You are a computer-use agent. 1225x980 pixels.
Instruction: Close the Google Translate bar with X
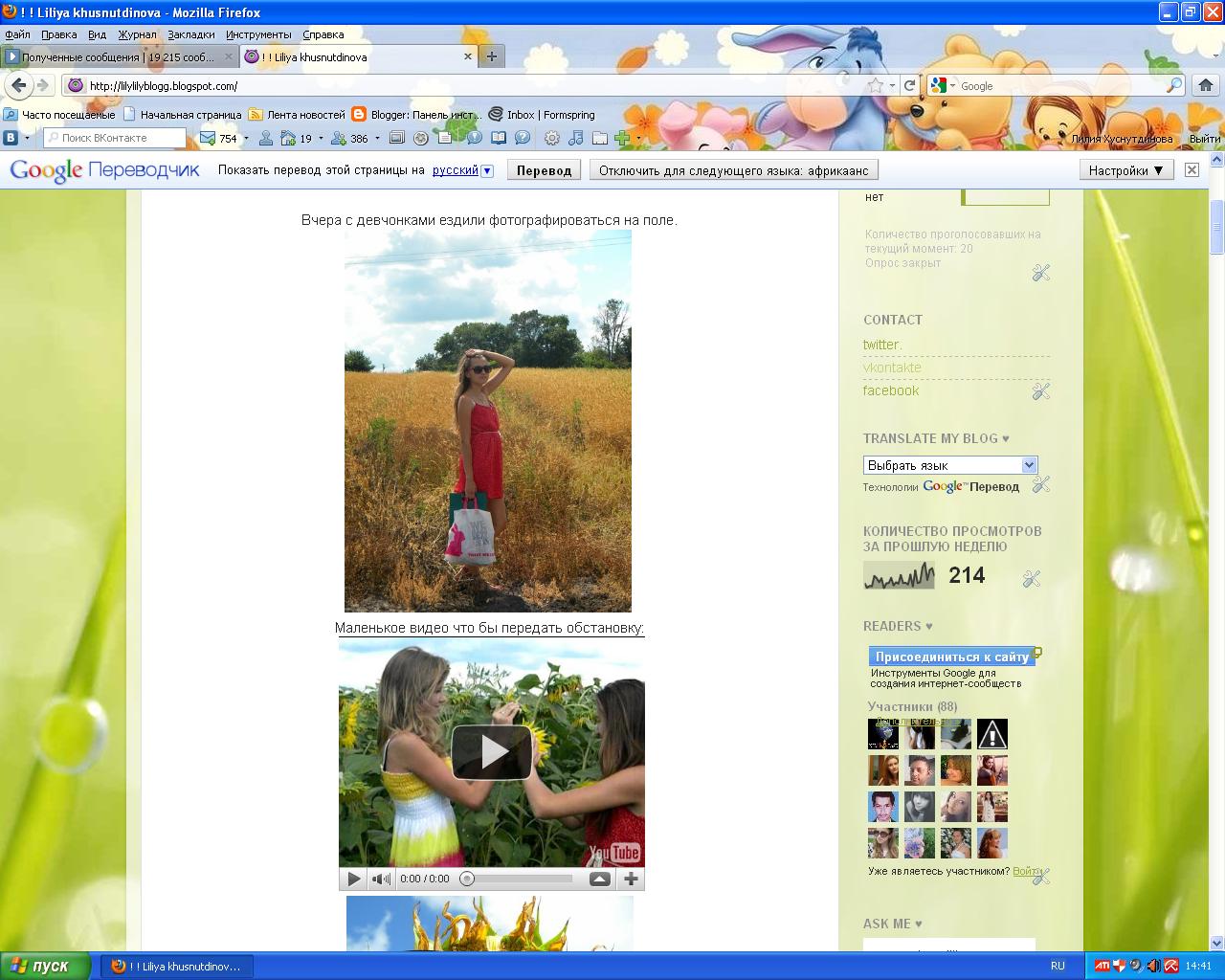pos(1192,169)
